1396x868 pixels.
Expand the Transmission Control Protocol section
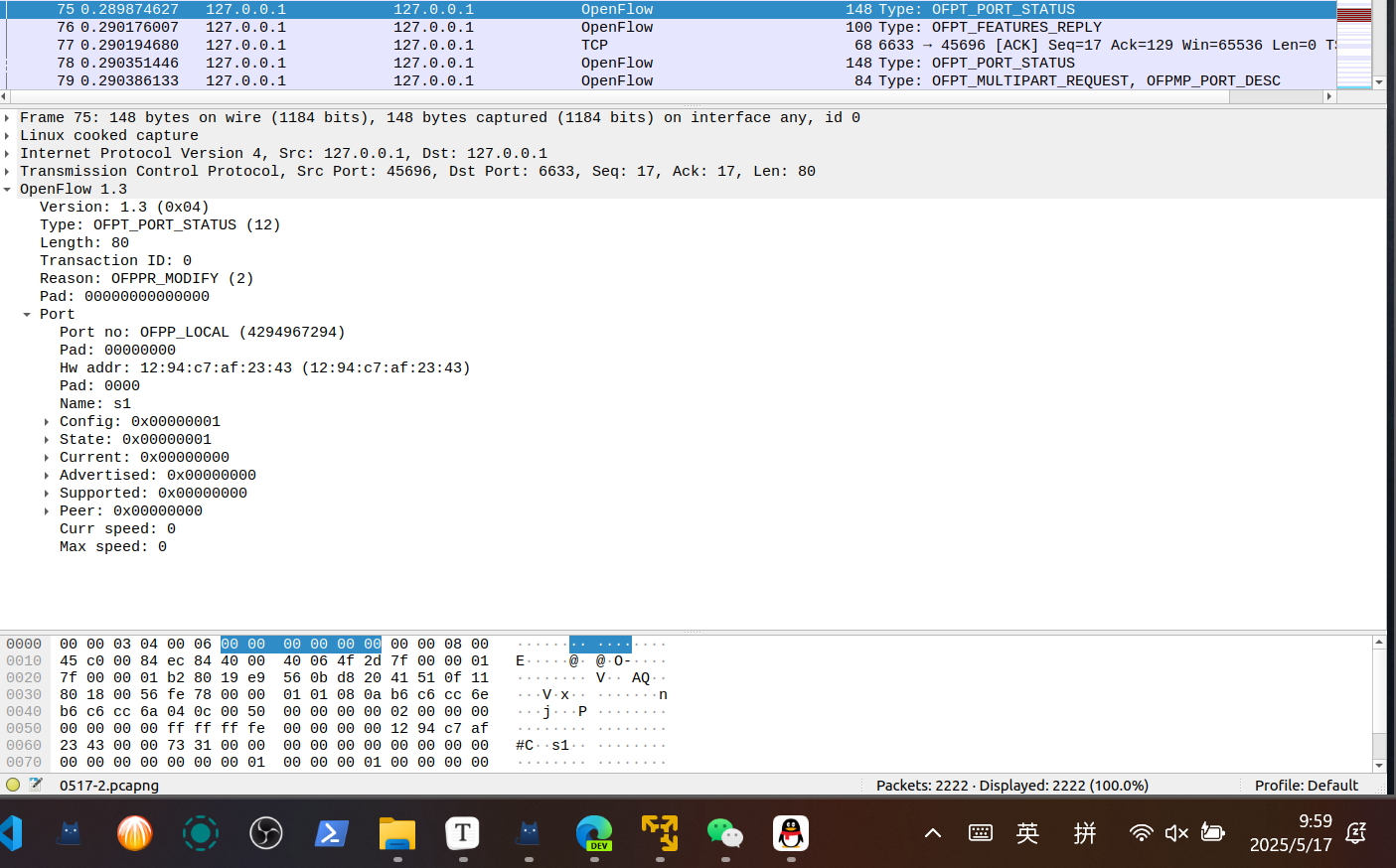pos(8,172)
